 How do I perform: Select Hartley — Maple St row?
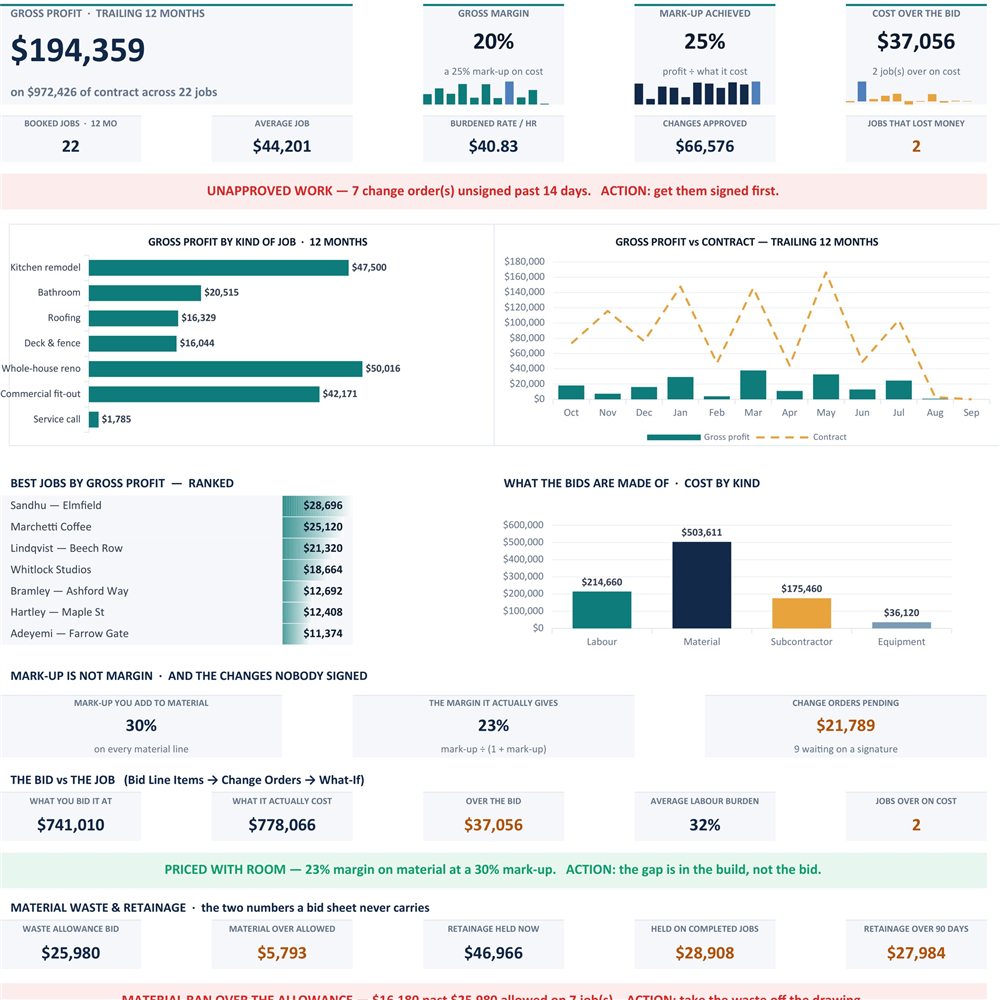click(x=176, y=612)
